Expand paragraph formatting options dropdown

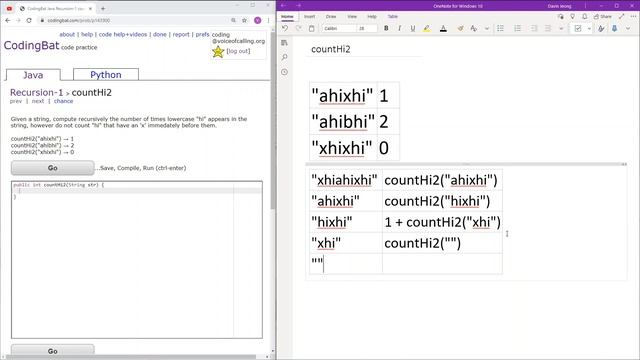coord(561,29)
